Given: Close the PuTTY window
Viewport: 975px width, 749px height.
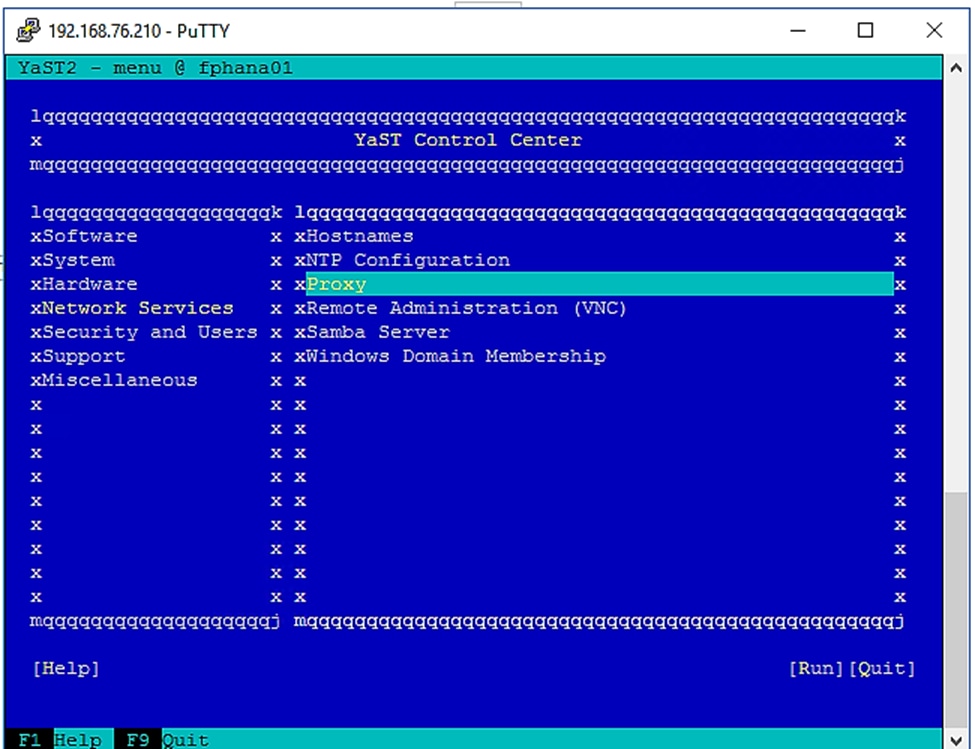Looking at the screenshot, I should (x=934, y=30).
